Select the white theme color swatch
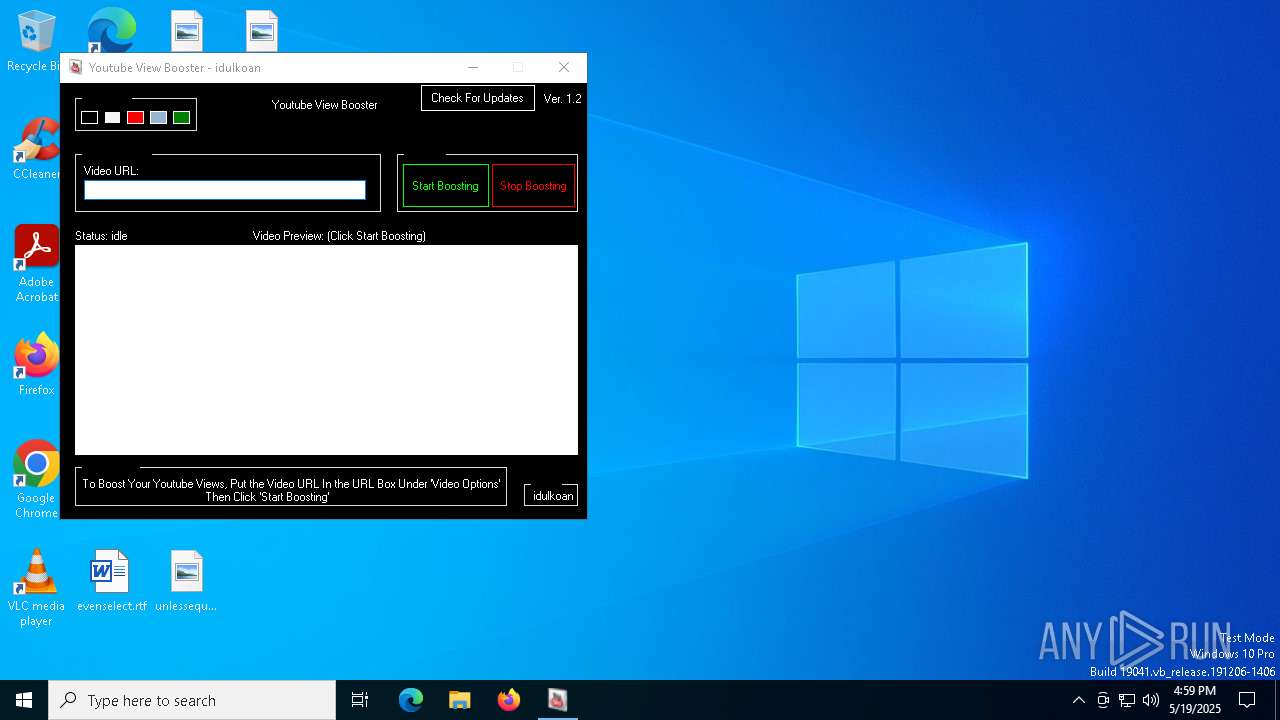Screen dimensions: 1280x720 [112, 118]
